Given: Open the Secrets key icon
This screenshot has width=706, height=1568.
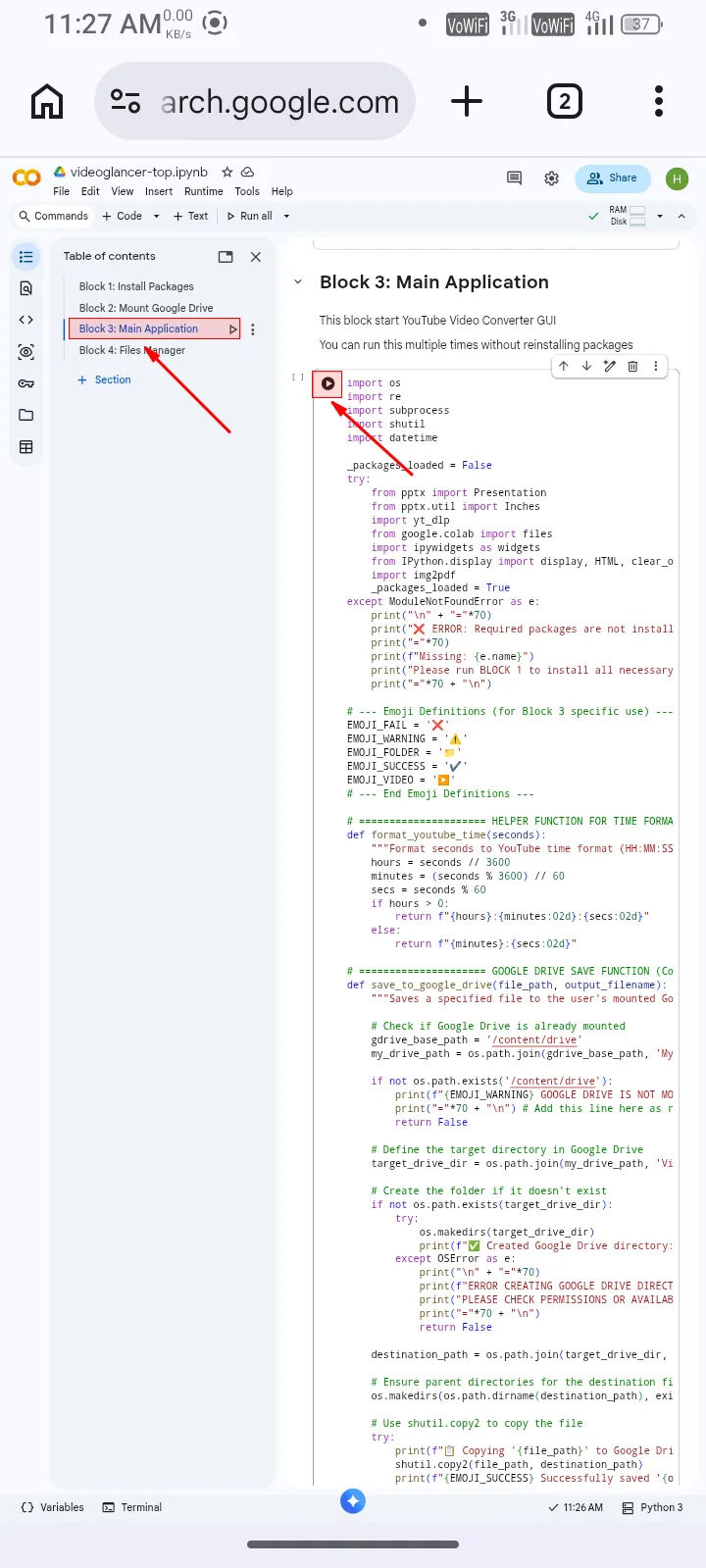Looking at the screenshot, I should 26,383.
